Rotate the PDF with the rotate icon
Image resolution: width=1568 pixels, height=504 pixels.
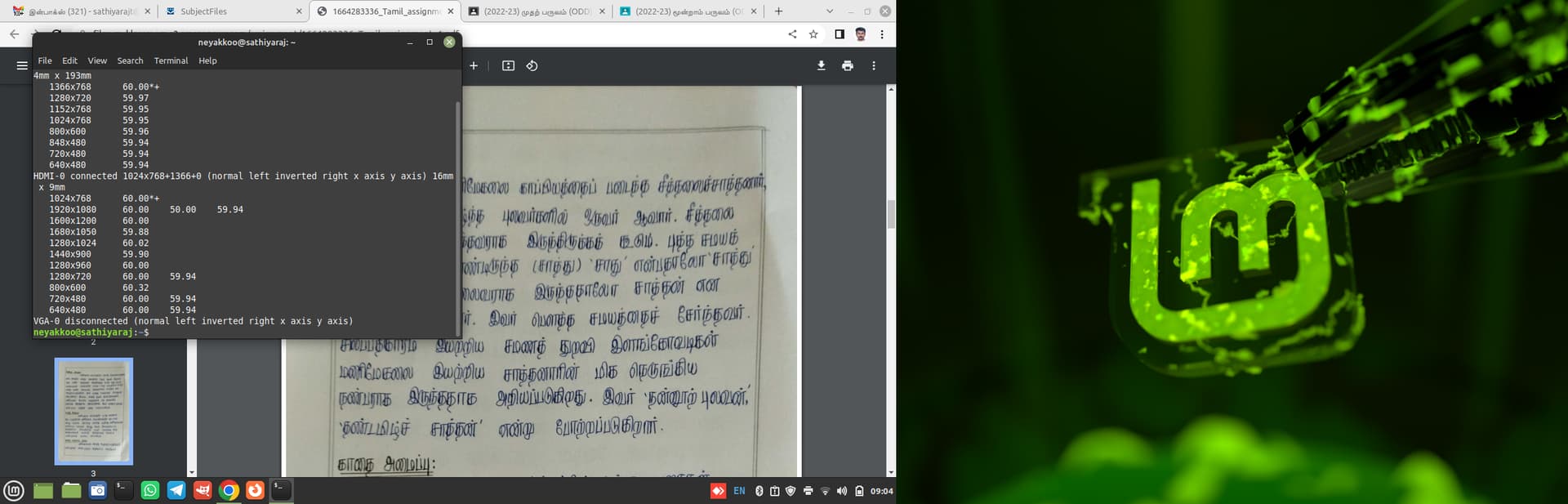coord(532,65)
